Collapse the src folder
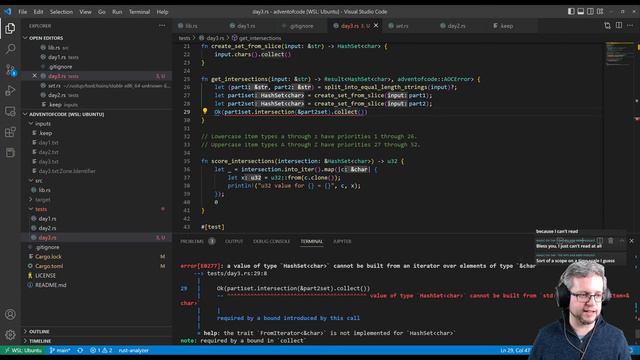Viewport: 640px width, 360px height. point(38,180)
